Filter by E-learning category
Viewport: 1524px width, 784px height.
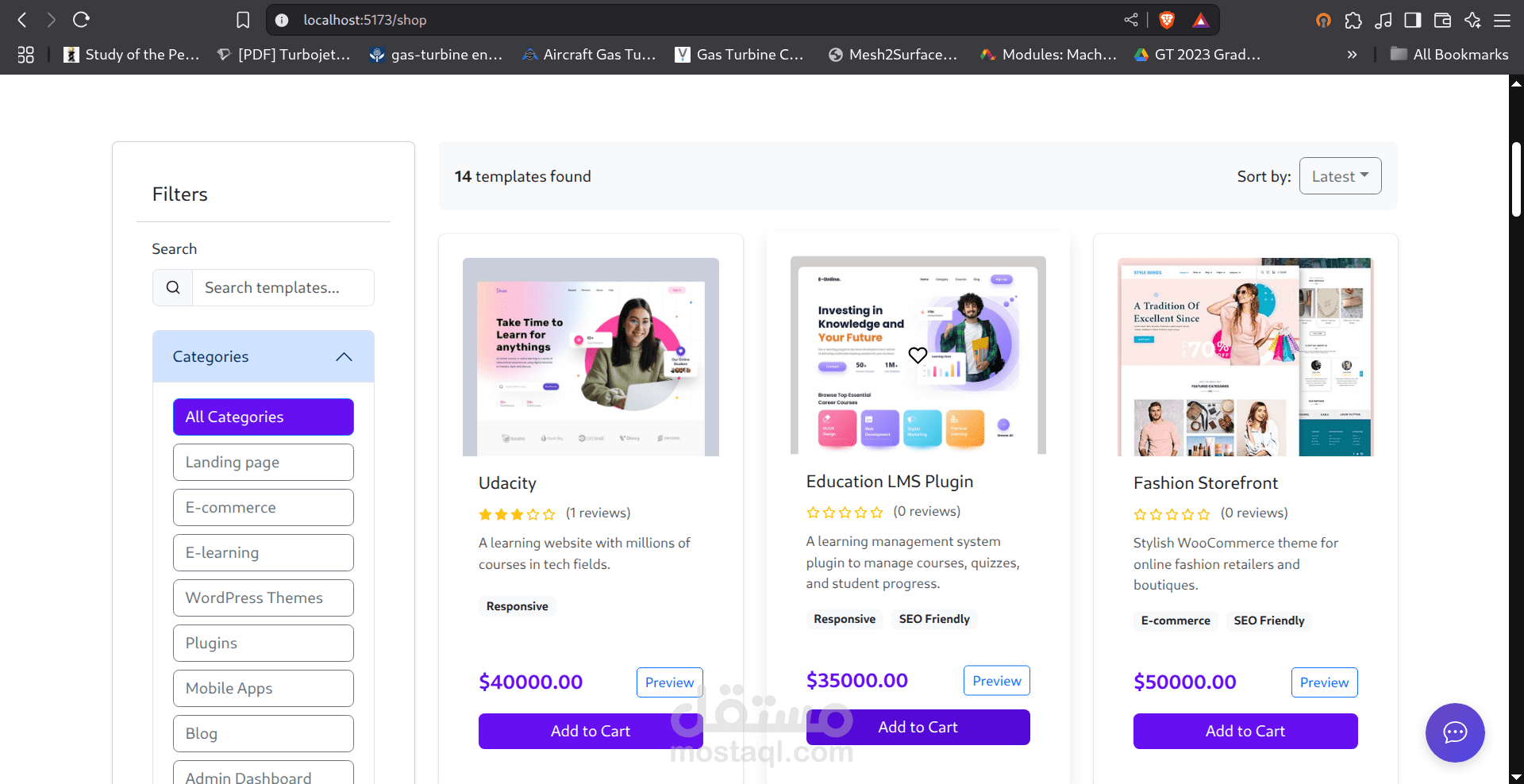pos(264,552)
